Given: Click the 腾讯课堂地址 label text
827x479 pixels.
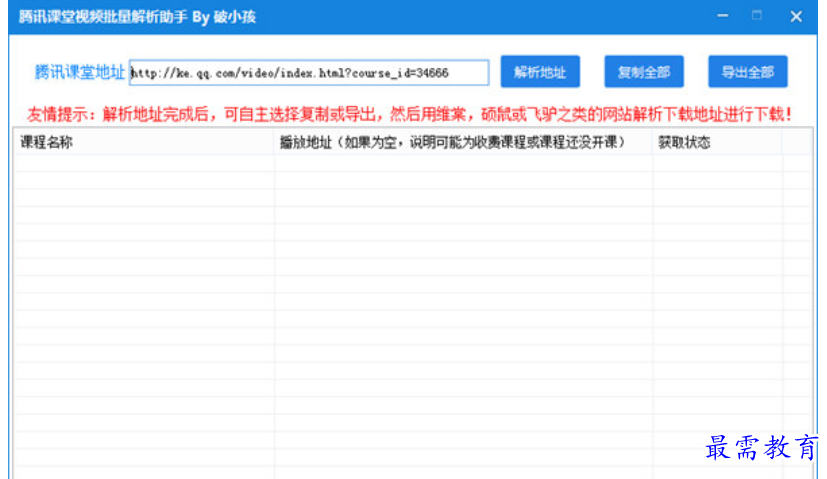Looking at the screenshot, I should [x=80, y=72].
